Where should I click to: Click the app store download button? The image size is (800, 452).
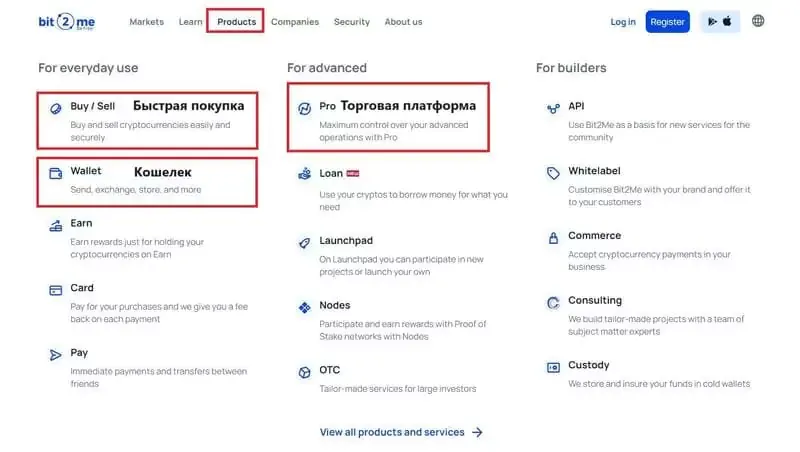(719, 22)
